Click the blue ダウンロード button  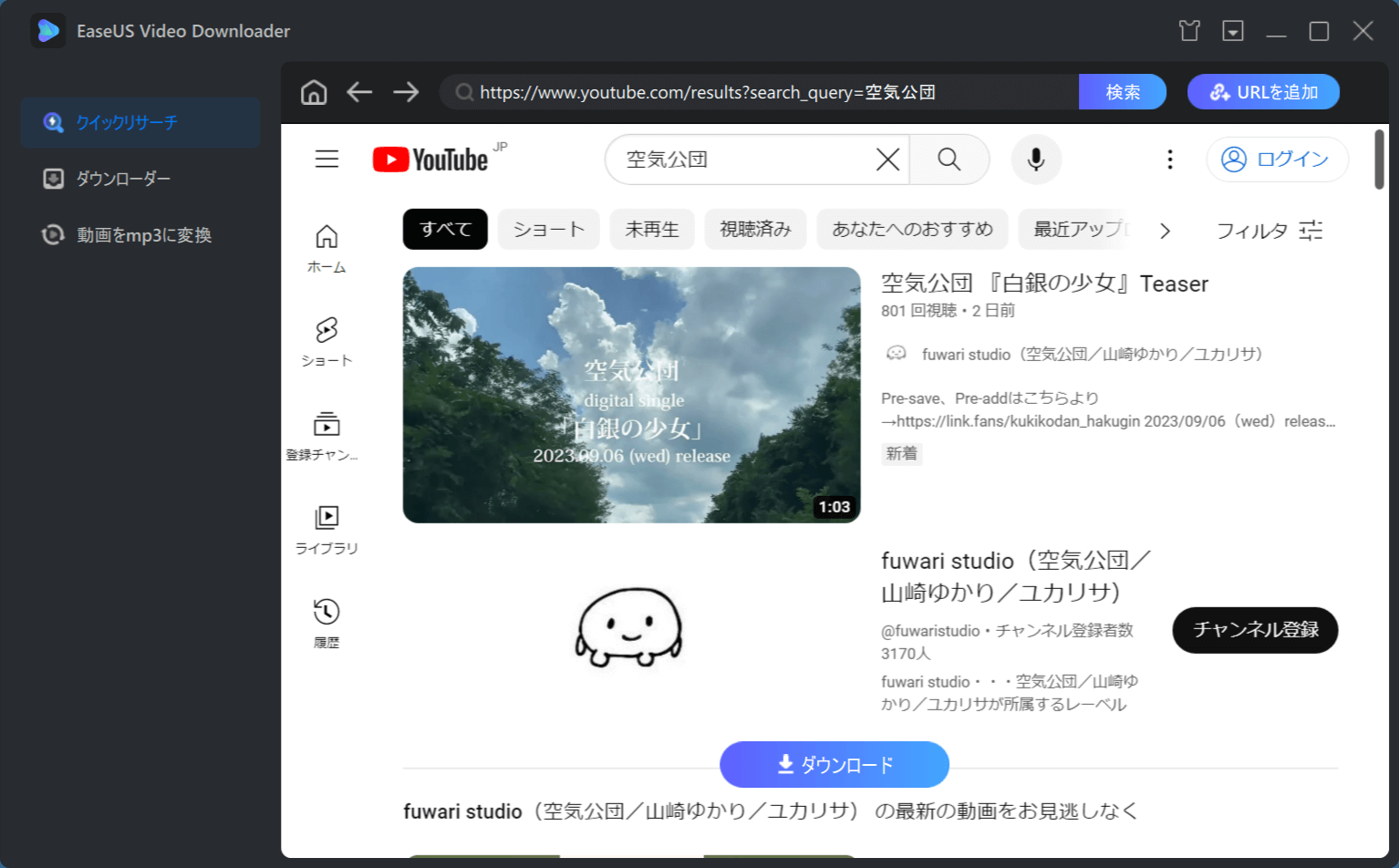coord(834,764)
